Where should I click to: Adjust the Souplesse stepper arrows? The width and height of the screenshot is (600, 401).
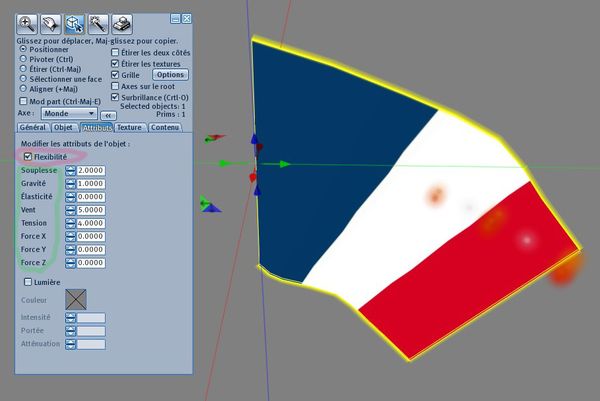point(70,170)
